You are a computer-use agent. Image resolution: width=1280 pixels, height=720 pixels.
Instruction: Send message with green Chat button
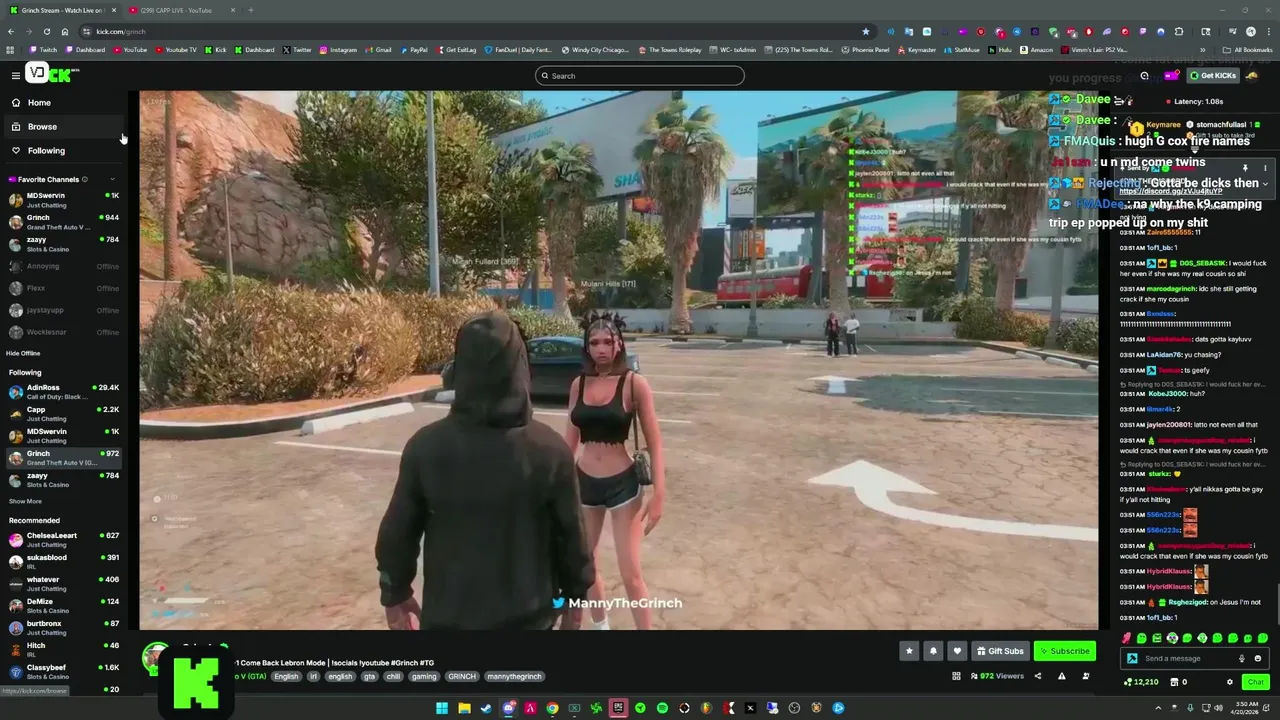click(x=1255, y=682)
